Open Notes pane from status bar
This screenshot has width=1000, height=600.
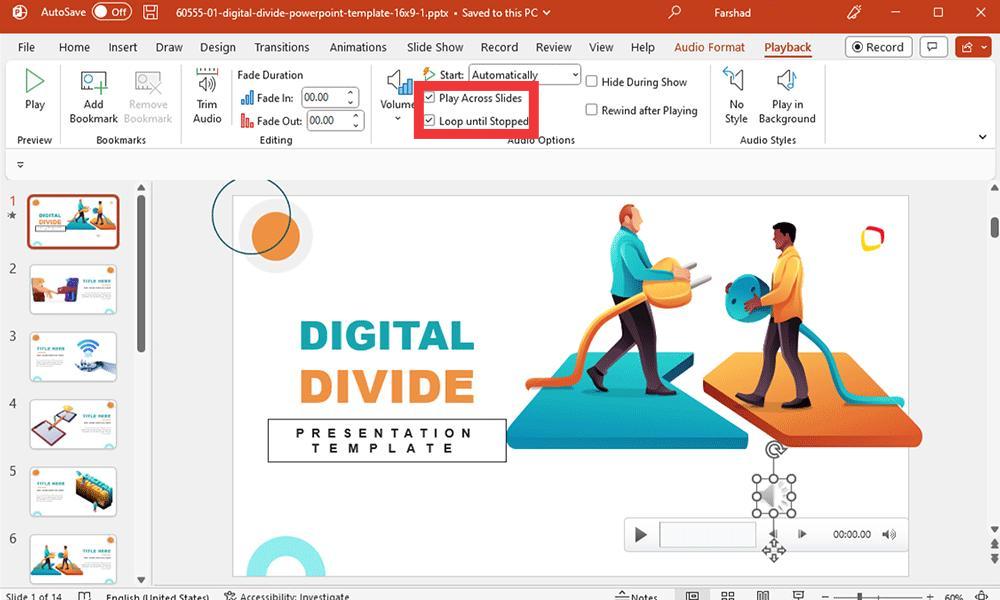pyautogui.click(x=636, y=596)
